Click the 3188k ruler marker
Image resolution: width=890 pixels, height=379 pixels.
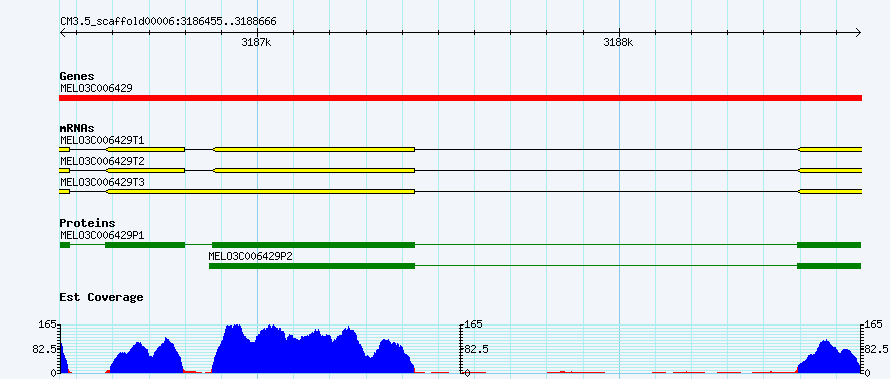pyautogui.click(x=618, y=43)
